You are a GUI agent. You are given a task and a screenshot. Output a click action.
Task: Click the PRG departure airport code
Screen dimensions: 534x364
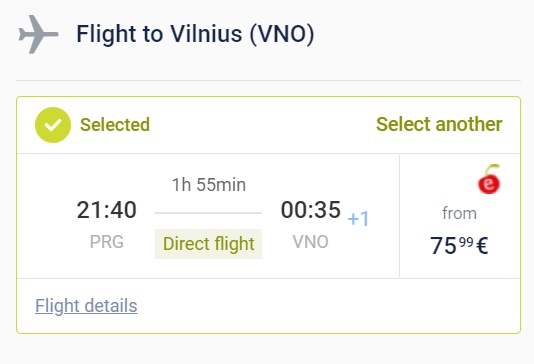[107, 242]
